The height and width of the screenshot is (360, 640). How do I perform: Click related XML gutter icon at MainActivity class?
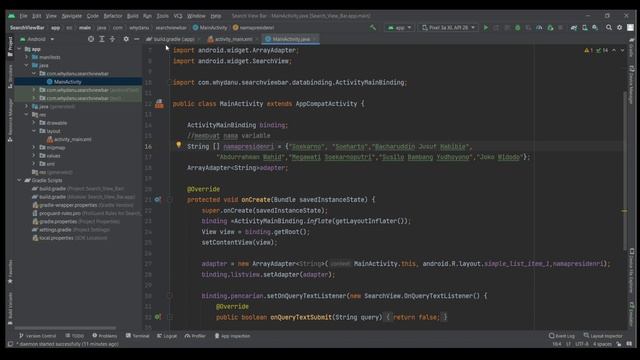click(x=159, y=104)
